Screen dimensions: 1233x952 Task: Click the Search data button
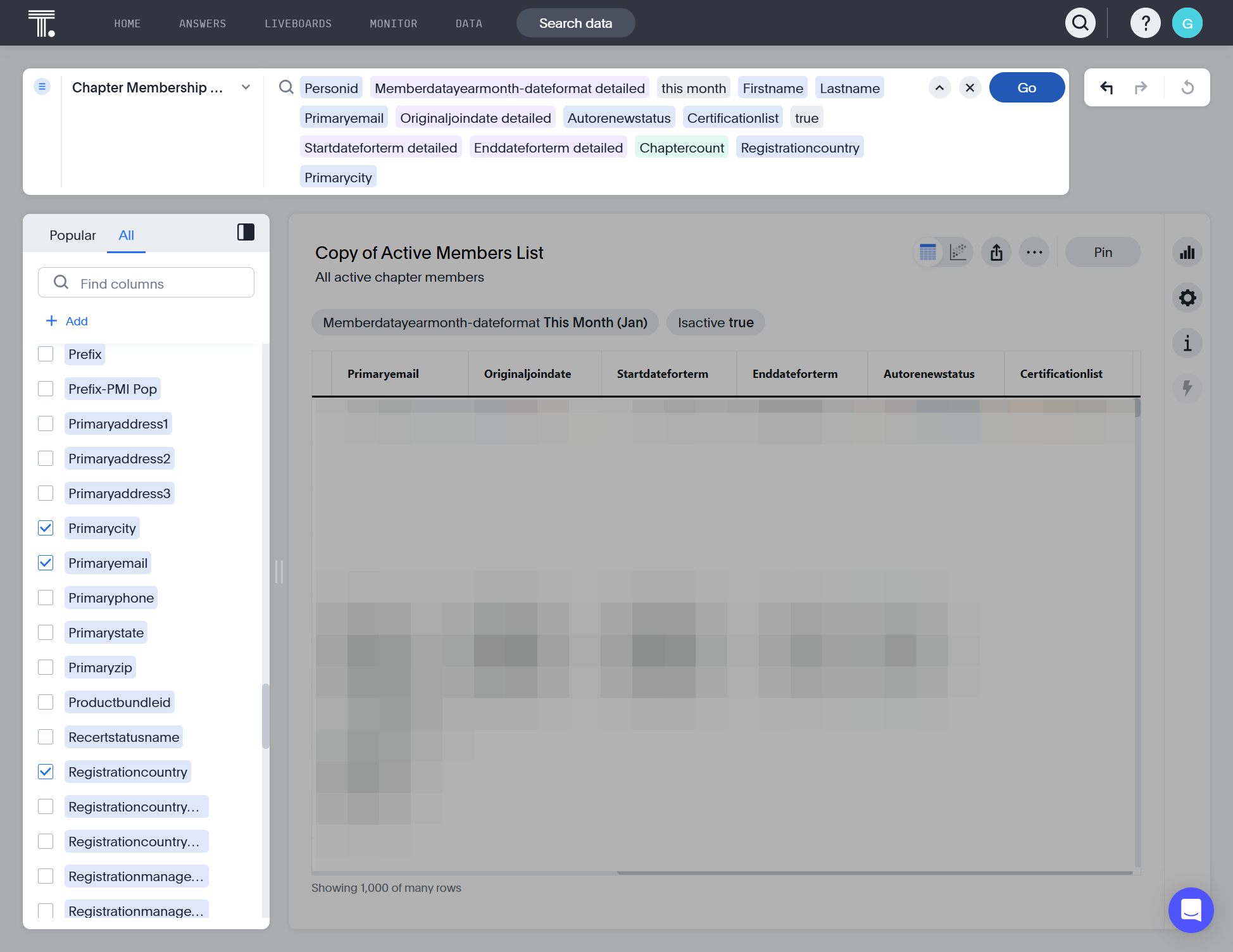tap(575, 23)
